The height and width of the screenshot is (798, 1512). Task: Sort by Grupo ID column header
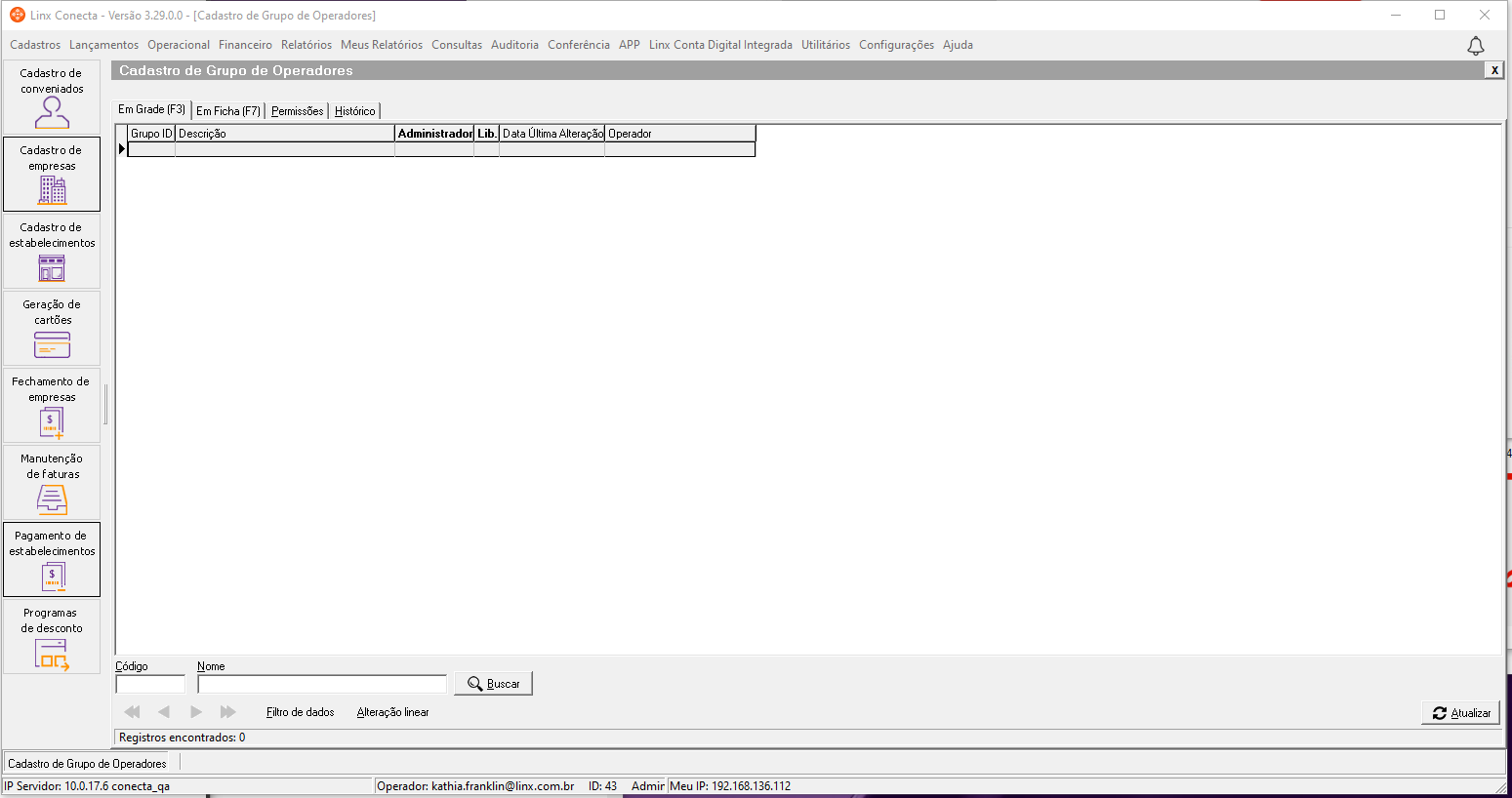(151, 134)
